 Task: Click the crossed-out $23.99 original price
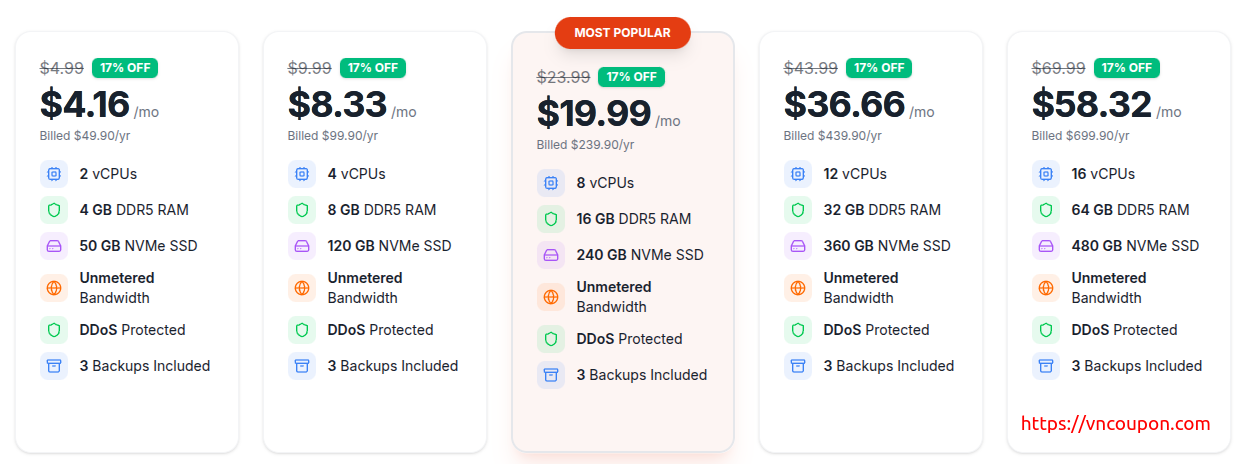pyautogui.click(x=563, y=77)
